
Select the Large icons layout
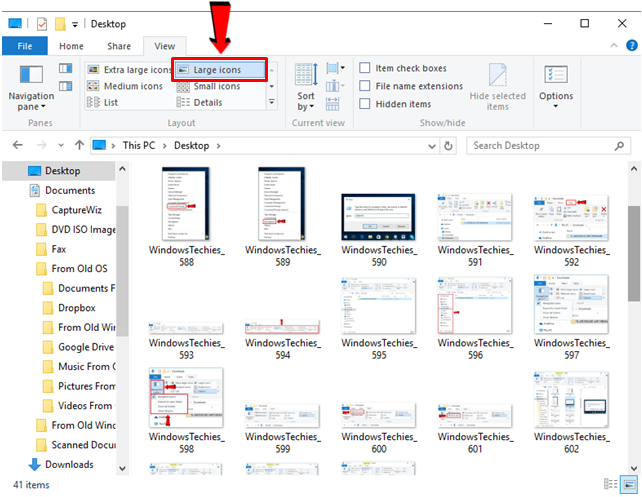pyautogui.click(x=220, y=70)
